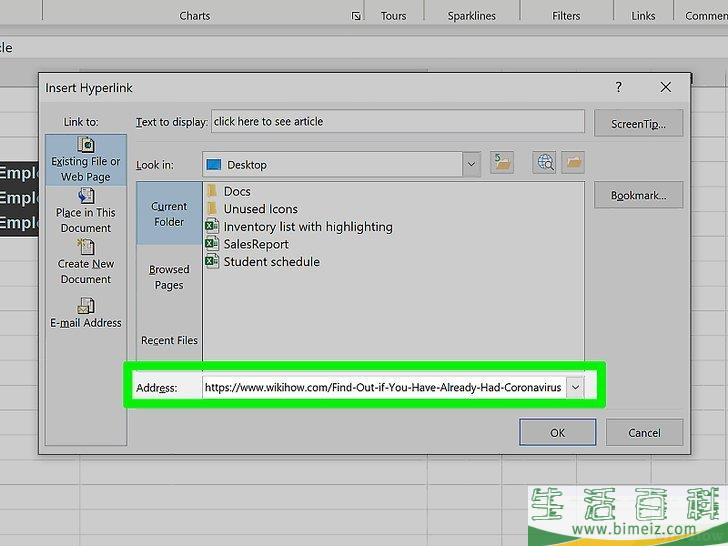Select Place in This Document option

(86, 211)
